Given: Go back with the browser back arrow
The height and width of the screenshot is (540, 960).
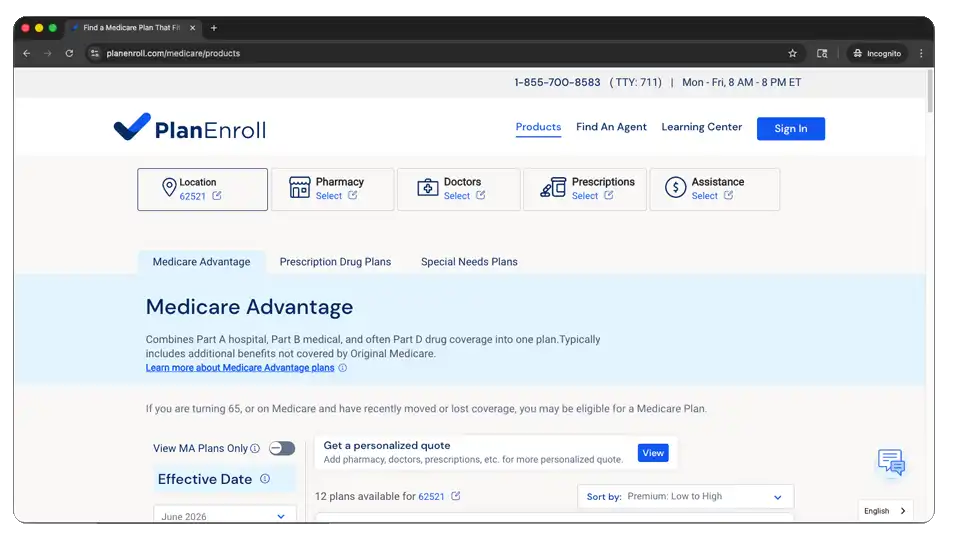Looking at the screenshot, I should click(26, 53).
